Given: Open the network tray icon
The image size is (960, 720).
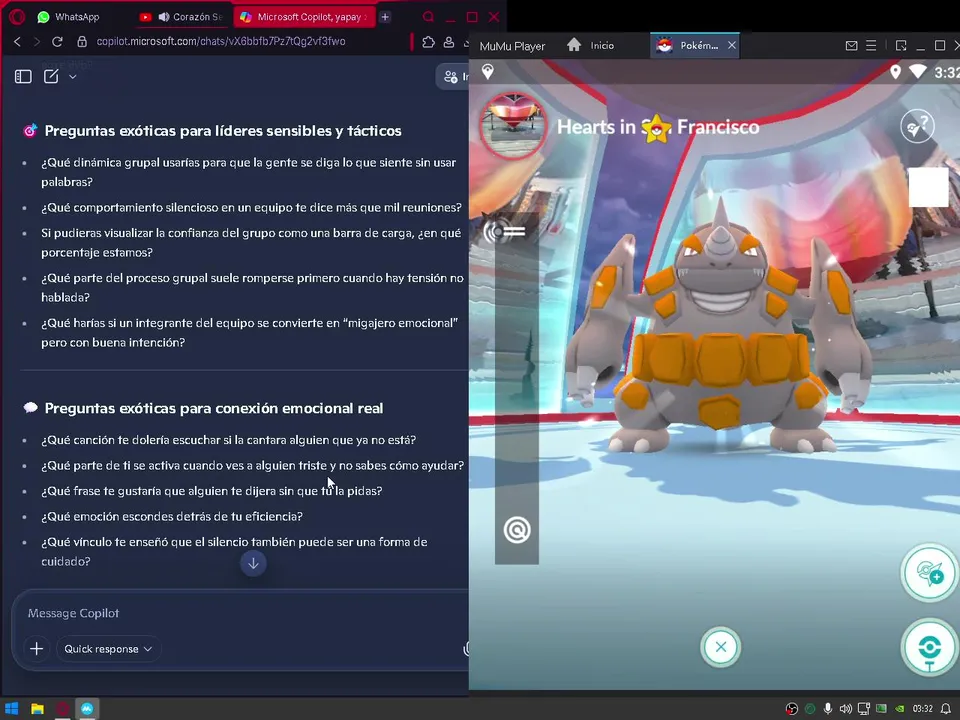Looking at the screenshot, I should [x=864, y=709].
